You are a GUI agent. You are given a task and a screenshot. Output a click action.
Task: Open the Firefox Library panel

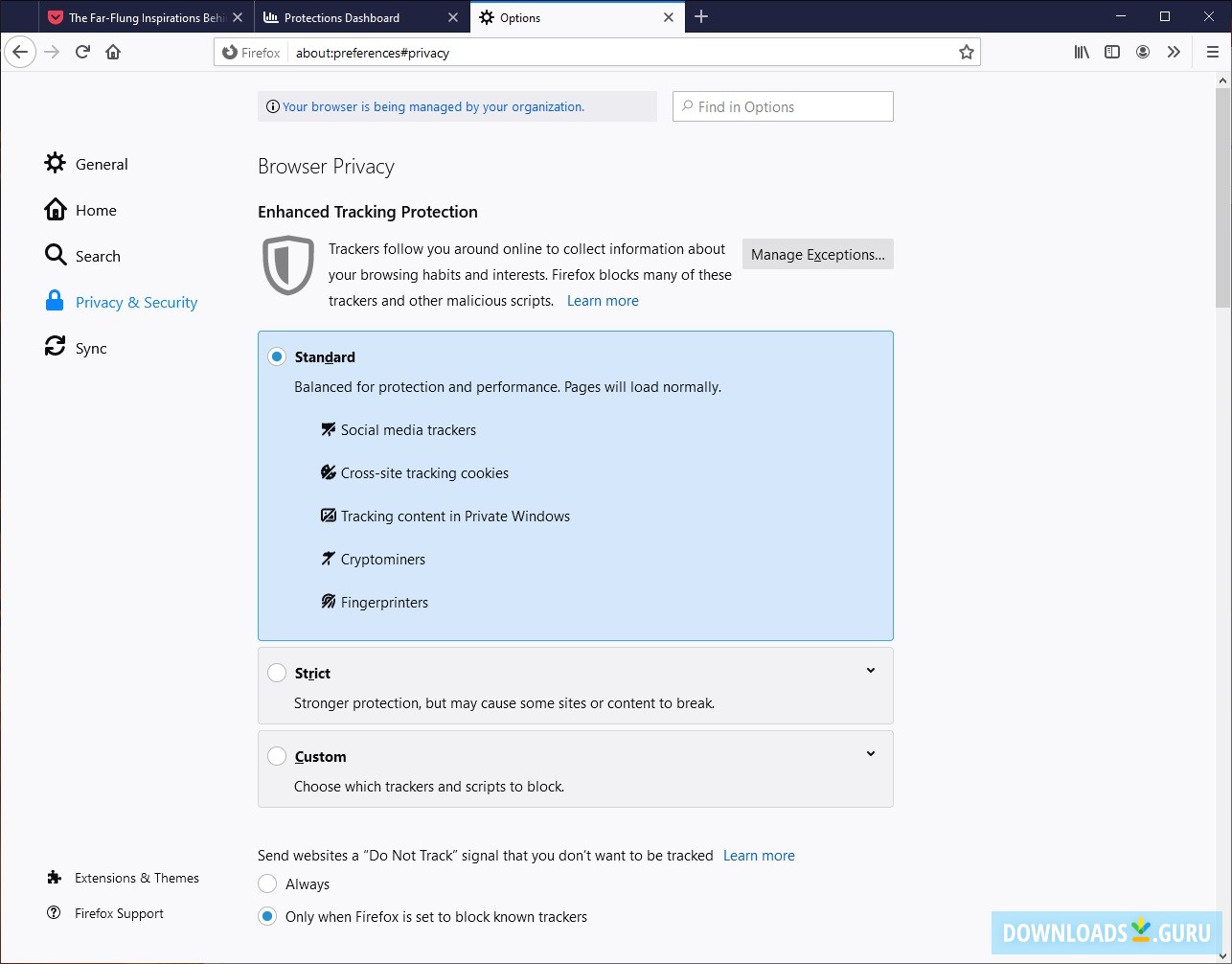[x=1081, y=52]
